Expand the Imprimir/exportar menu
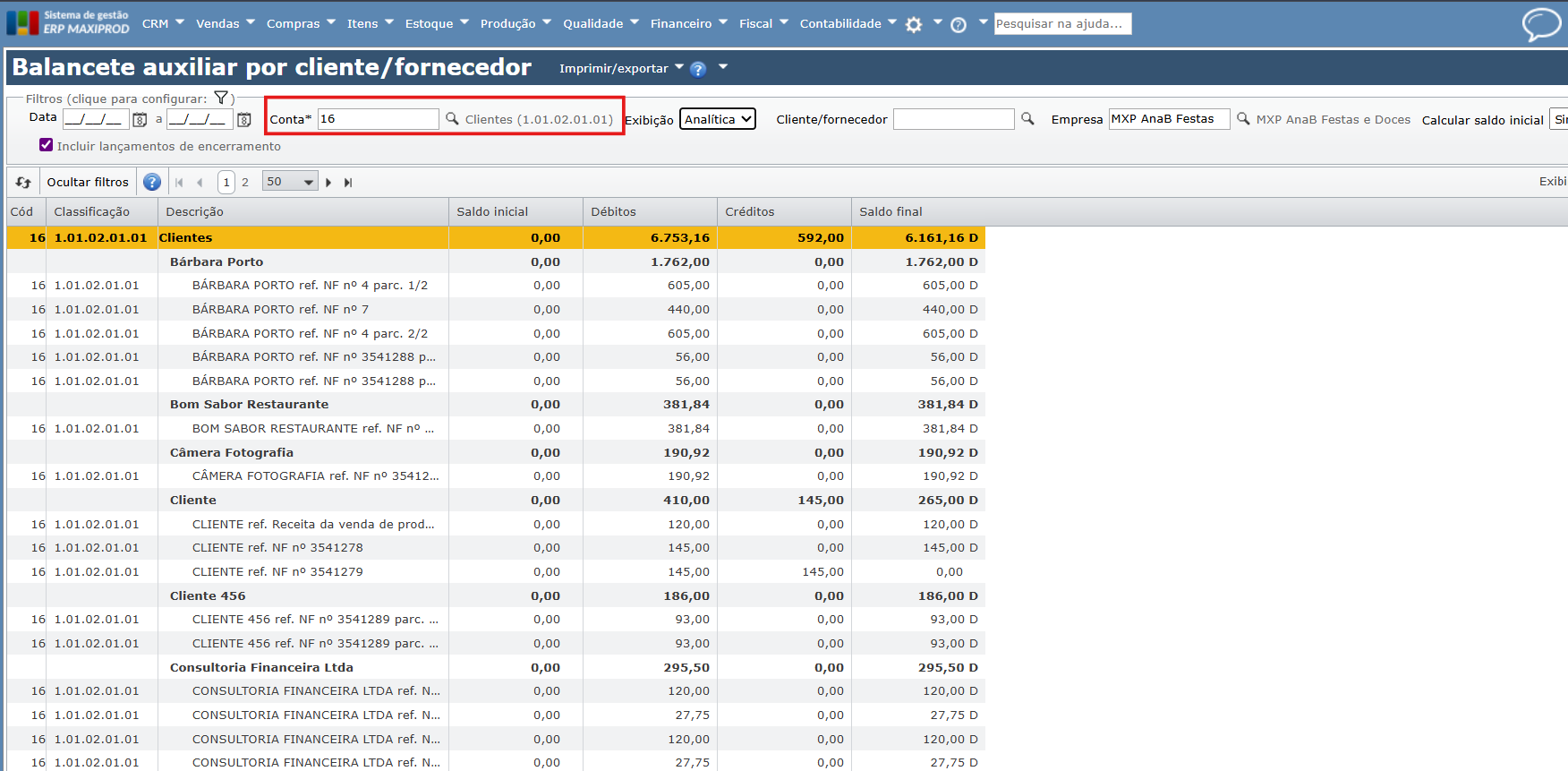1568x771 pixels. [620, 69]
